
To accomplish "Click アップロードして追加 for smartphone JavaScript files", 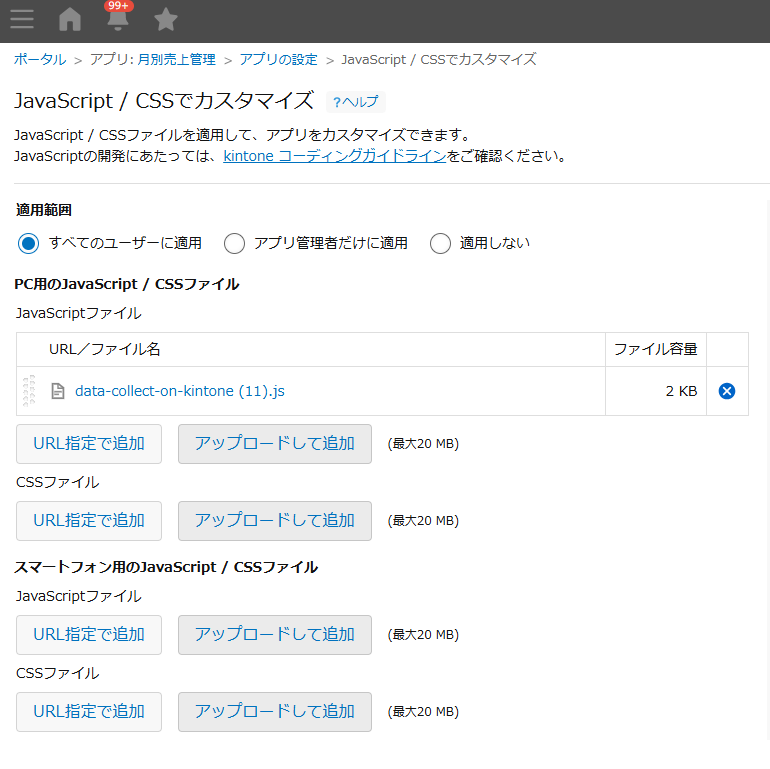I will [x=274, y=635].
